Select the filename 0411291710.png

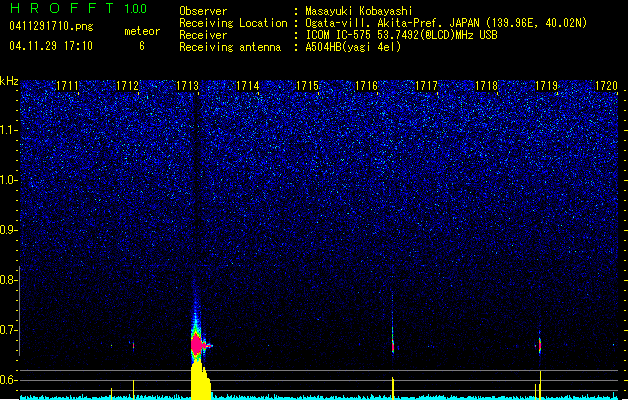pyautogui.click(x=51, y=26)
